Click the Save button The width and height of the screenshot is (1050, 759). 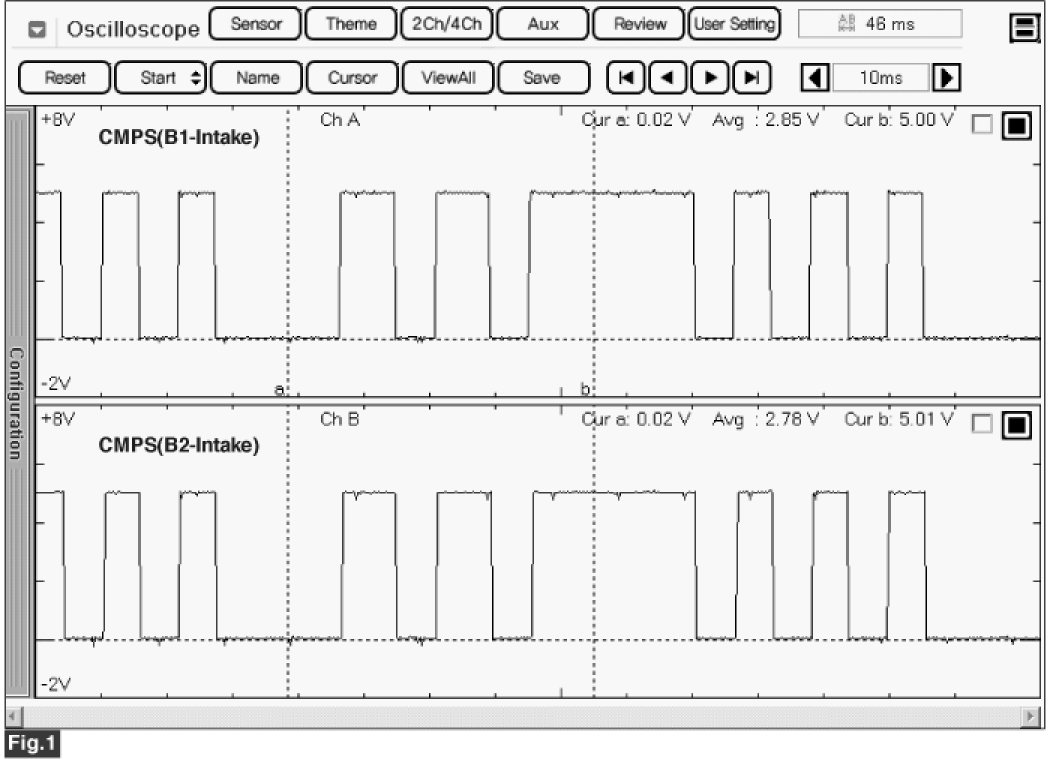click(541, 77)
